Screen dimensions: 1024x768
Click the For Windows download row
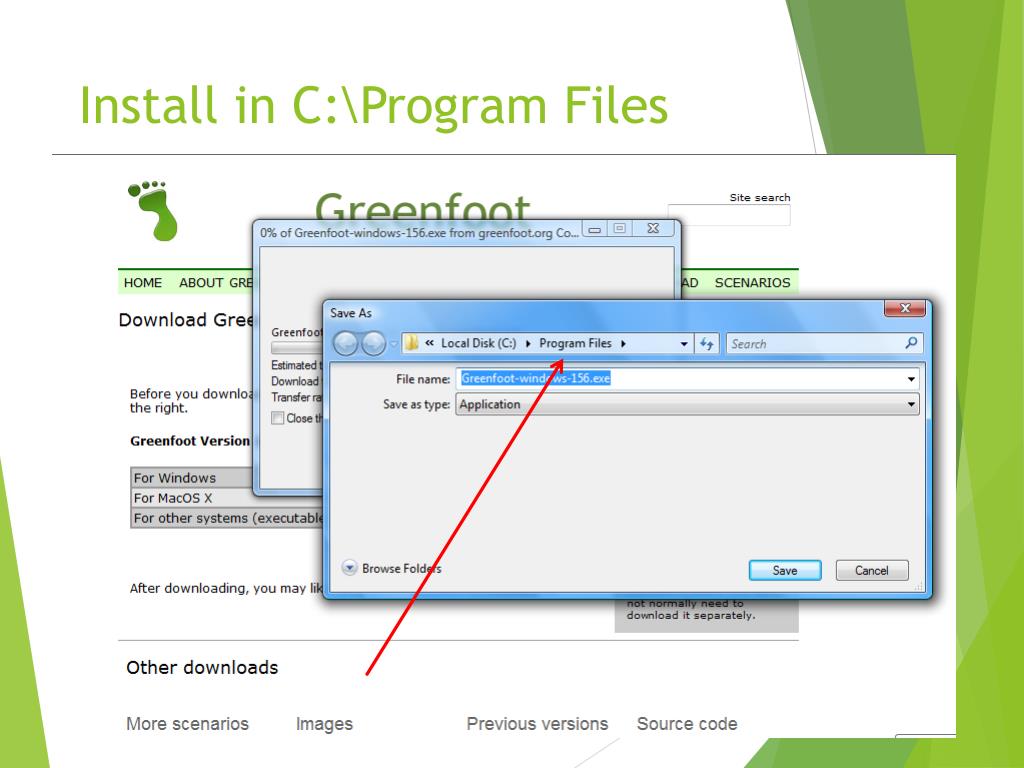click(x=193, y=478)
